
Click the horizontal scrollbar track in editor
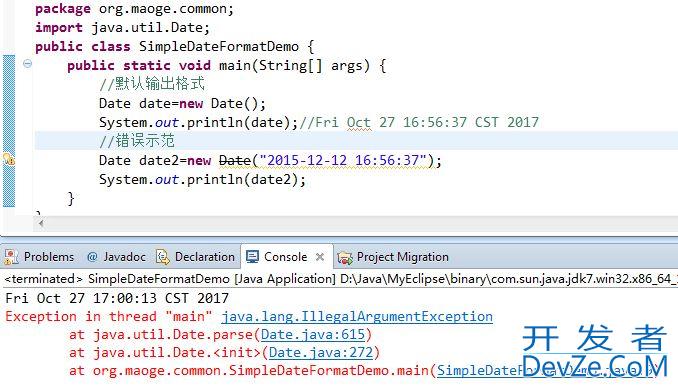[361, 224]
